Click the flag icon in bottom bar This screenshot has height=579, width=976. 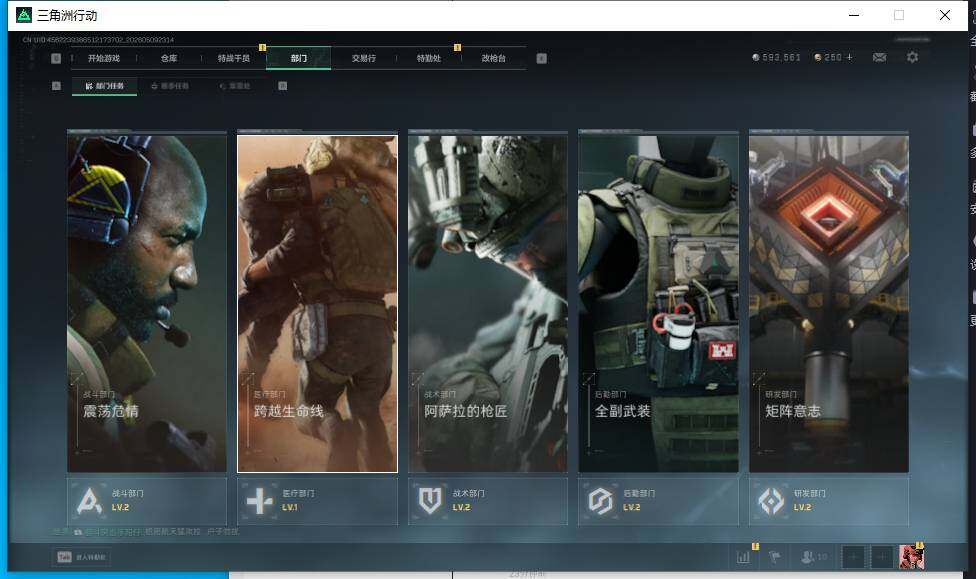coord(774,557)
